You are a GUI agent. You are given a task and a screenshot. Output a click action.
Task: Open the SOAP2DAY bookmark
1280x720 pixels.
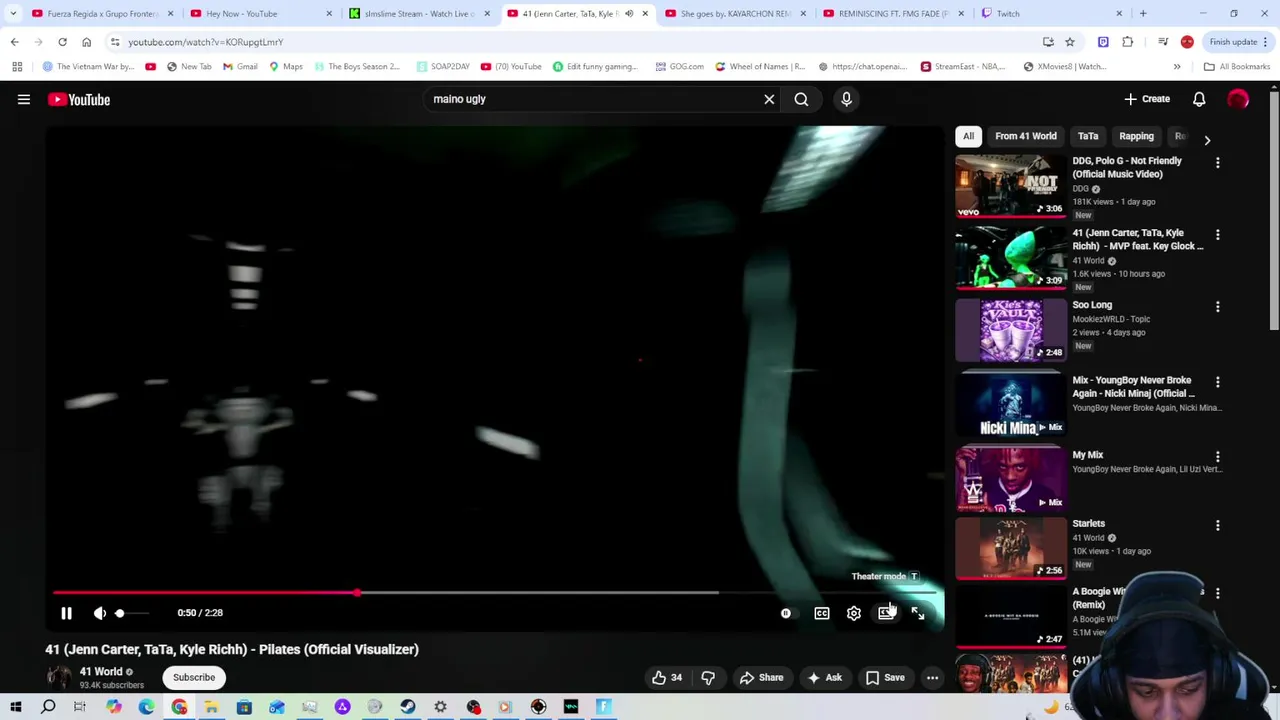click(x=443, y=67)
